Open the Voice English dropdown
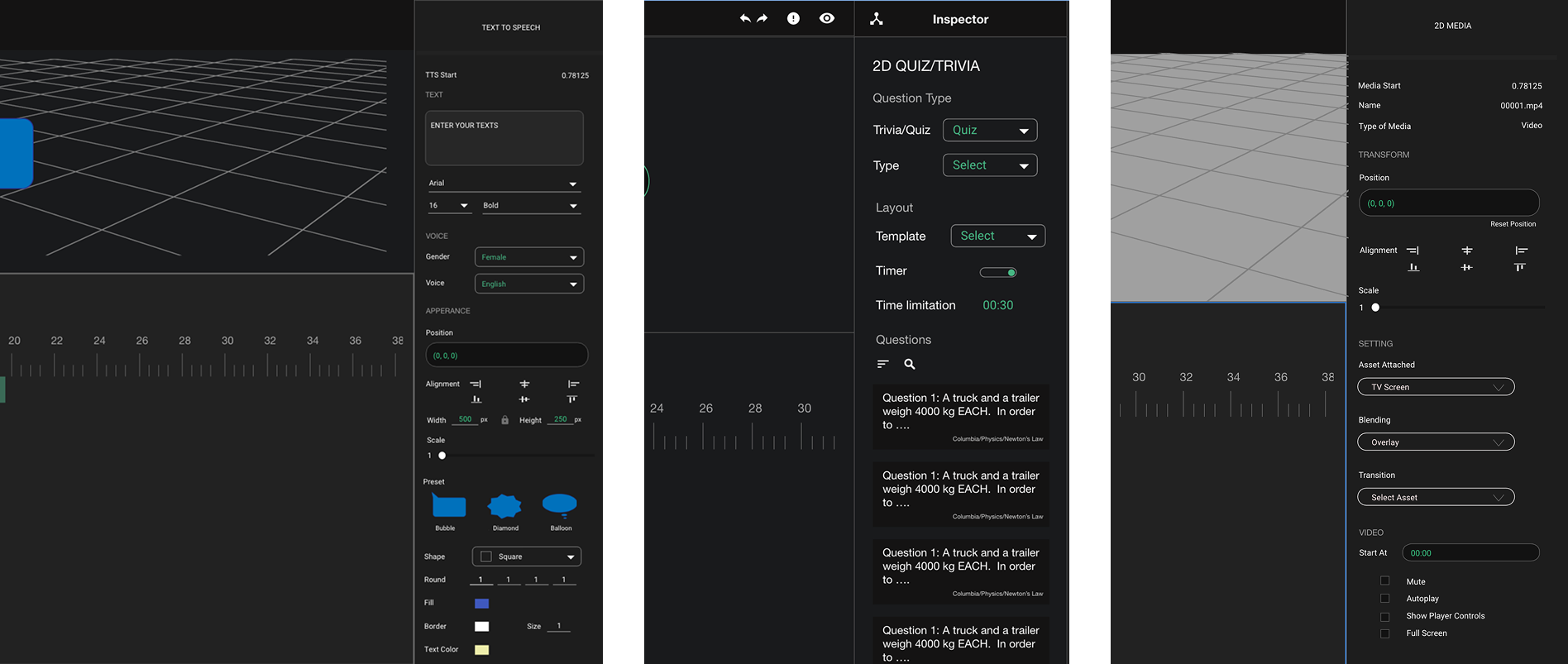The width and height of the screenshot is (1568, 664). point(529,284)
